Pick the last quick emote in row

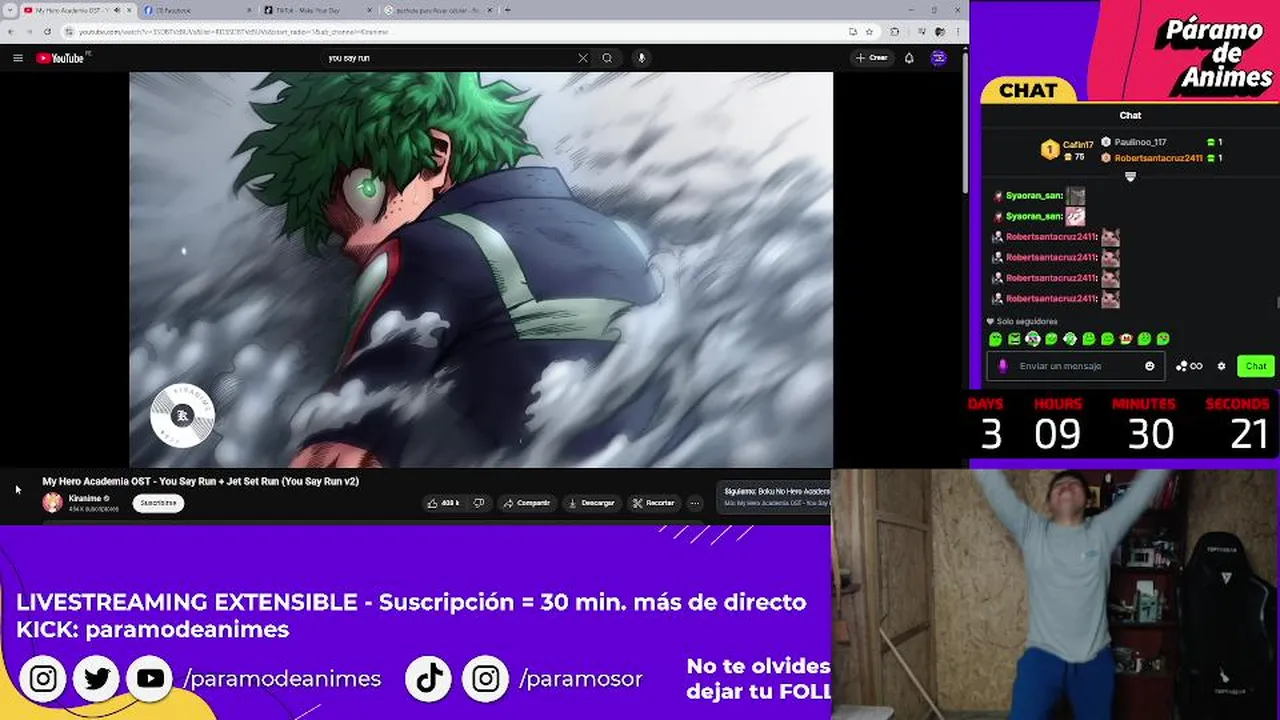coord(1163,339)
